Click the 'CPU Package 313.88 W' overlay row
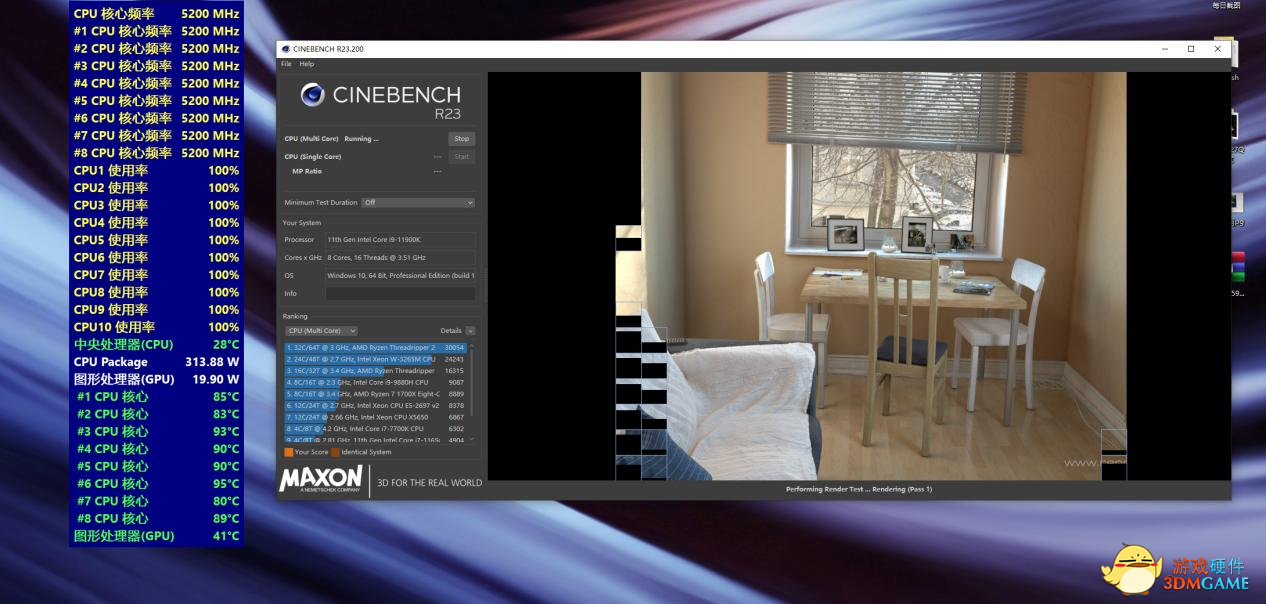The image size is (1266, 604). pyautogui.click(x=157, y=362)
